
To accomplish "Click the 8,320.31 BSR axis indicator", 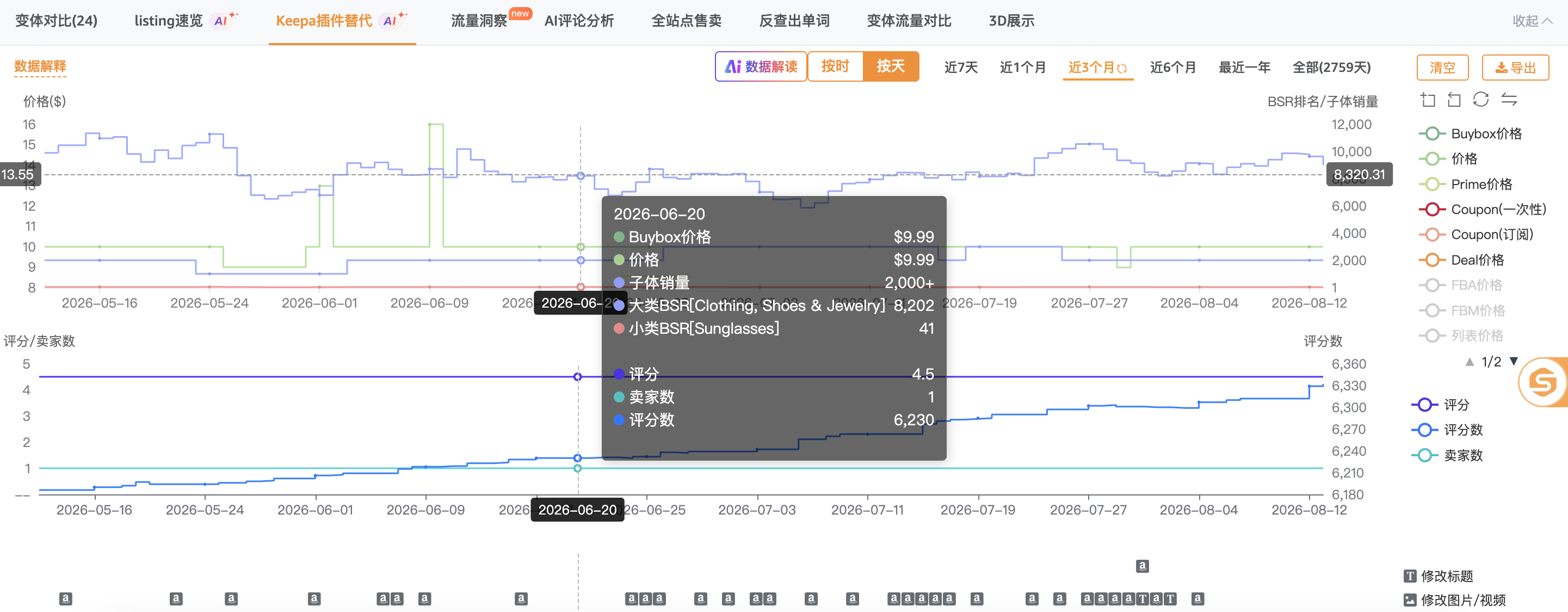I will click(x=1359, y=174).
